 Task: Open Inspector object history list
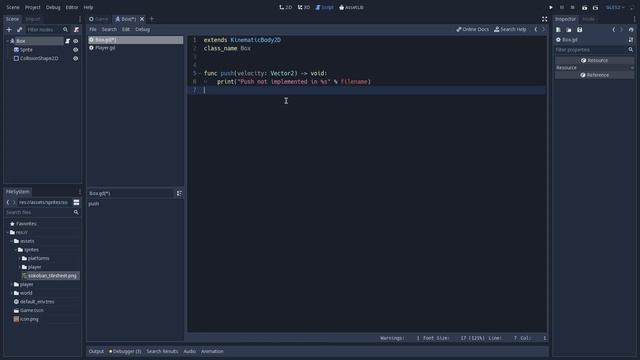tap(631, 30)
